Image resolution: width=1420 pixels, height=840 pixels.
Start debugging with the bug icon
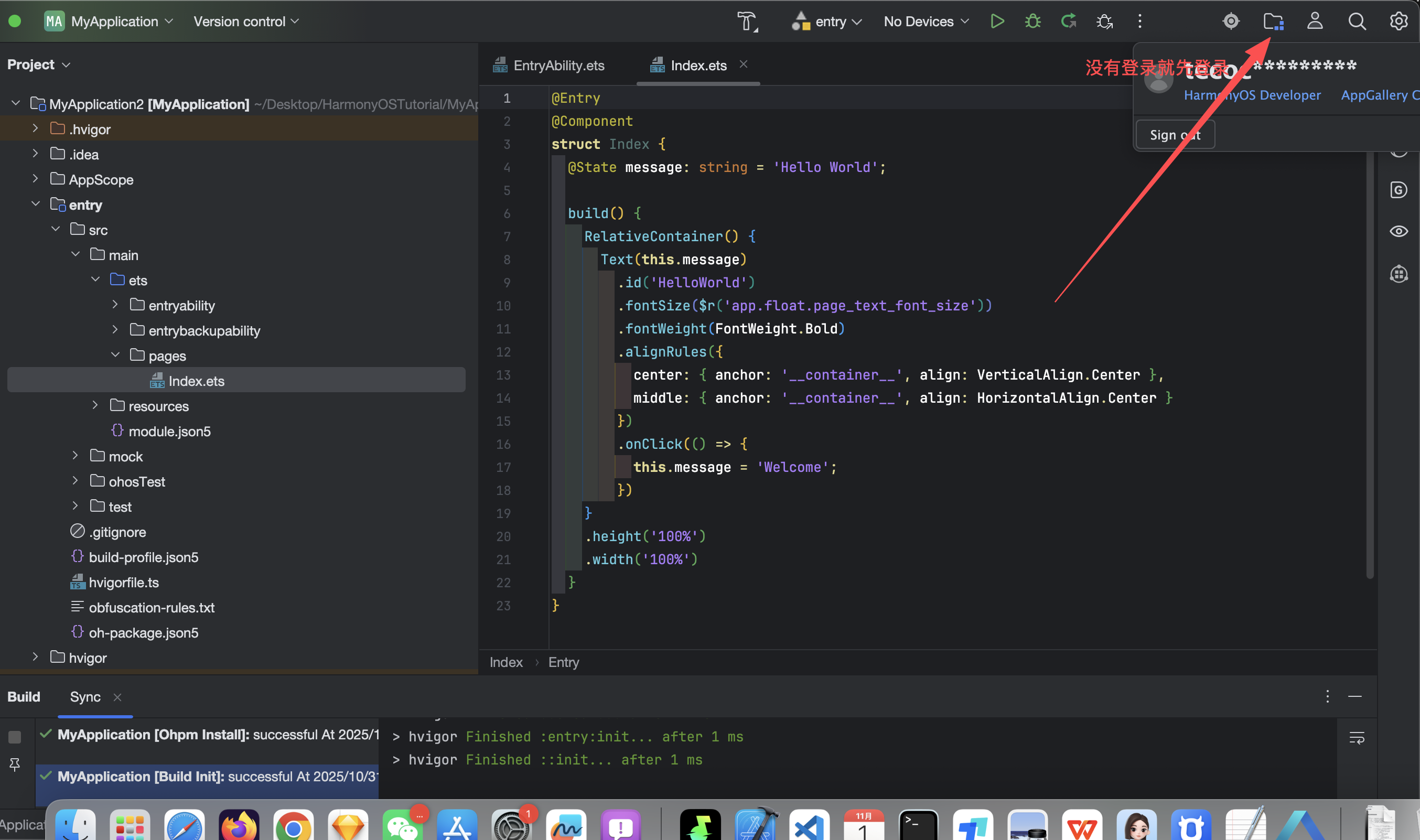click(x=1032, y=21)
